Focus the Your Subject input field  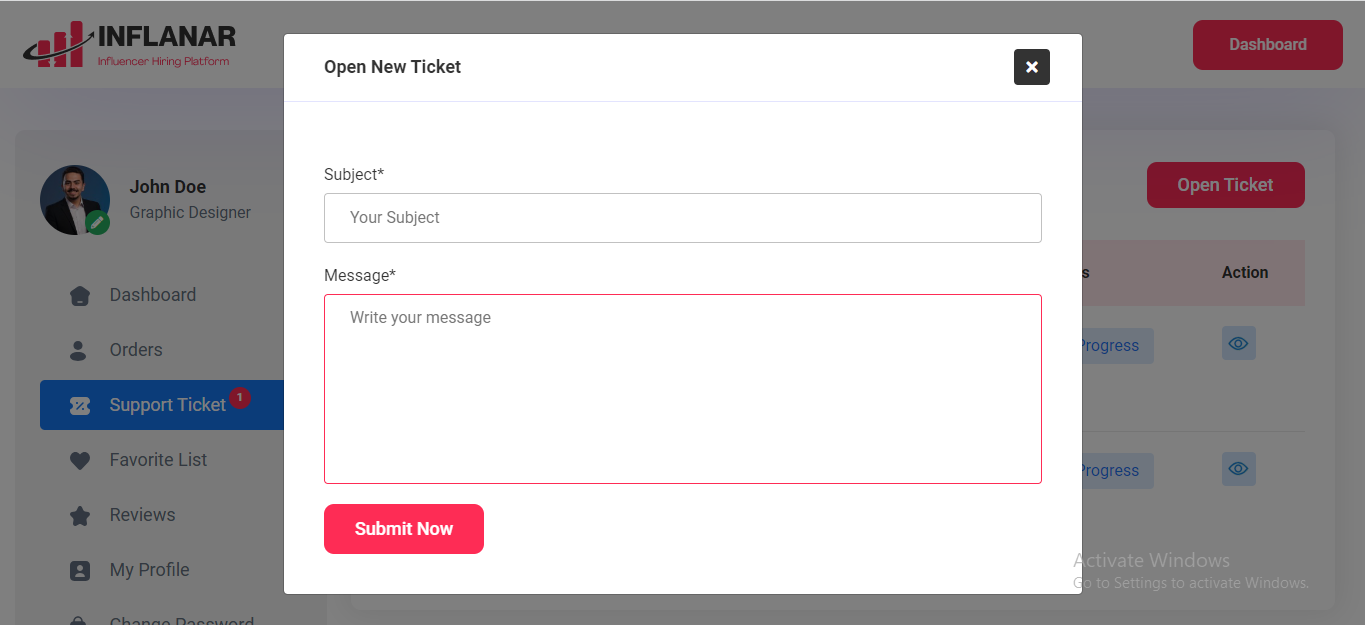682,218
